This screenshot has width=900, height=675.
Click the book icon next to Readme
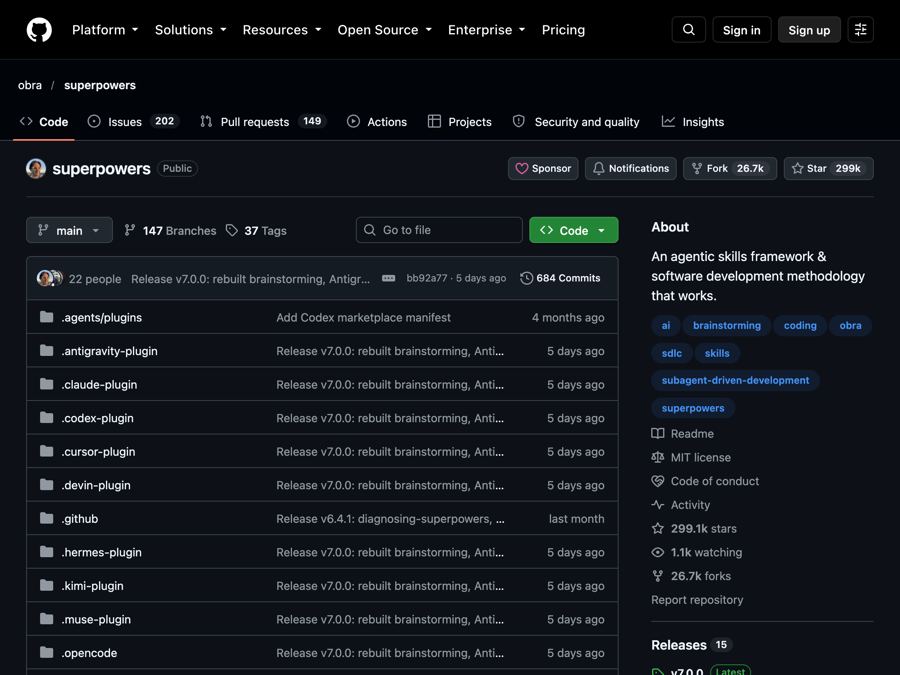(658, 433)
